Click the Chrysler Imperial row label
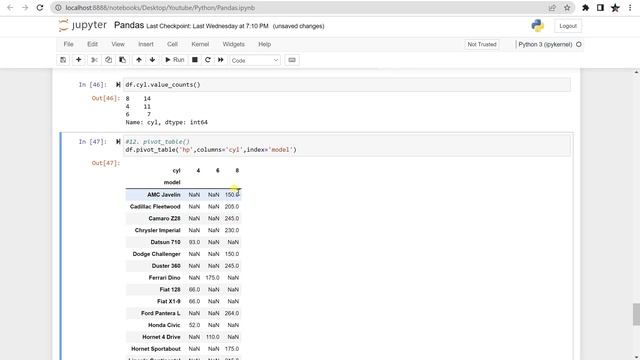The image size is (640, 360). (x=158, y=230)
